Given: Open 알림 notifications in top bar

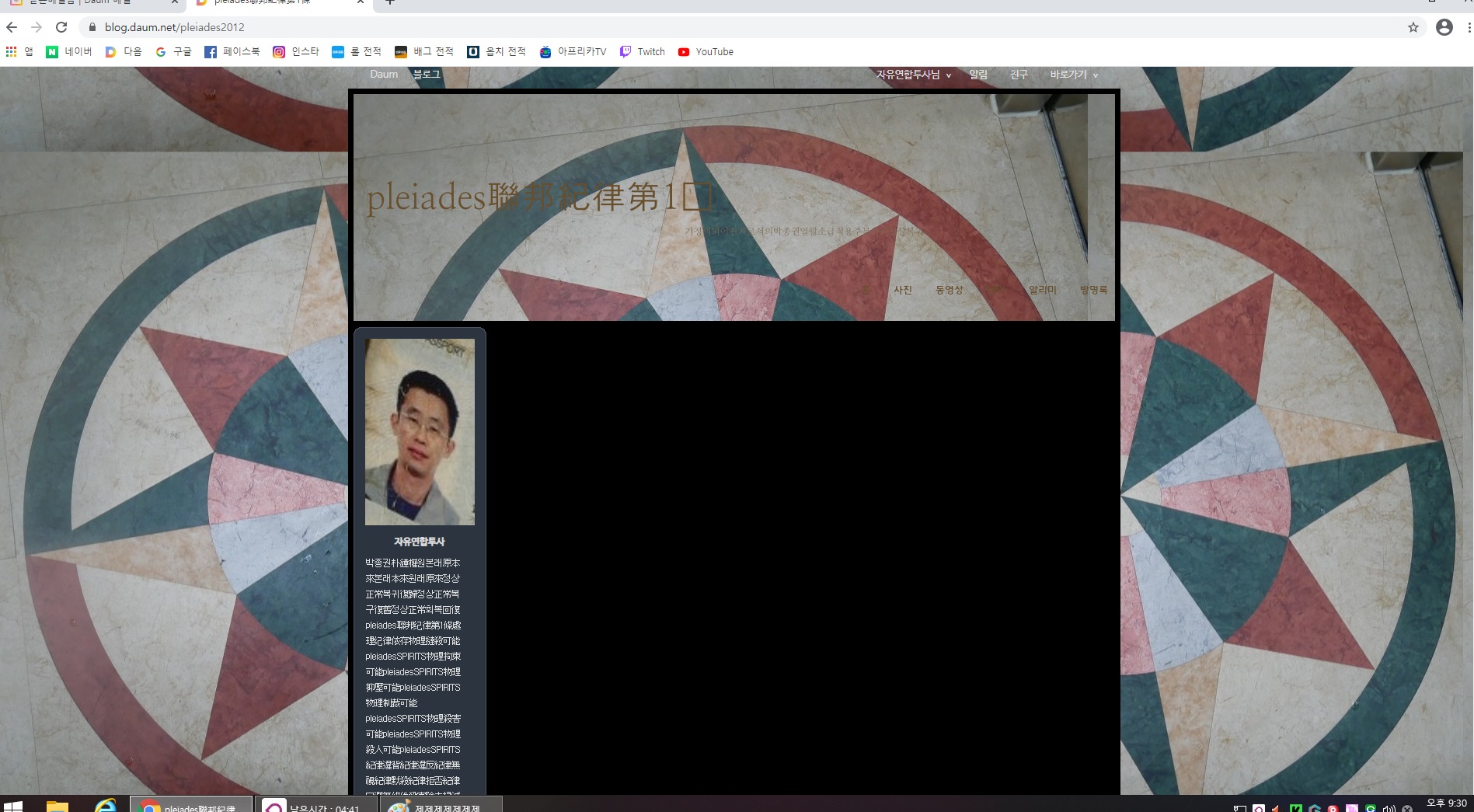Looking at the screenshot, I should (978, 75).
